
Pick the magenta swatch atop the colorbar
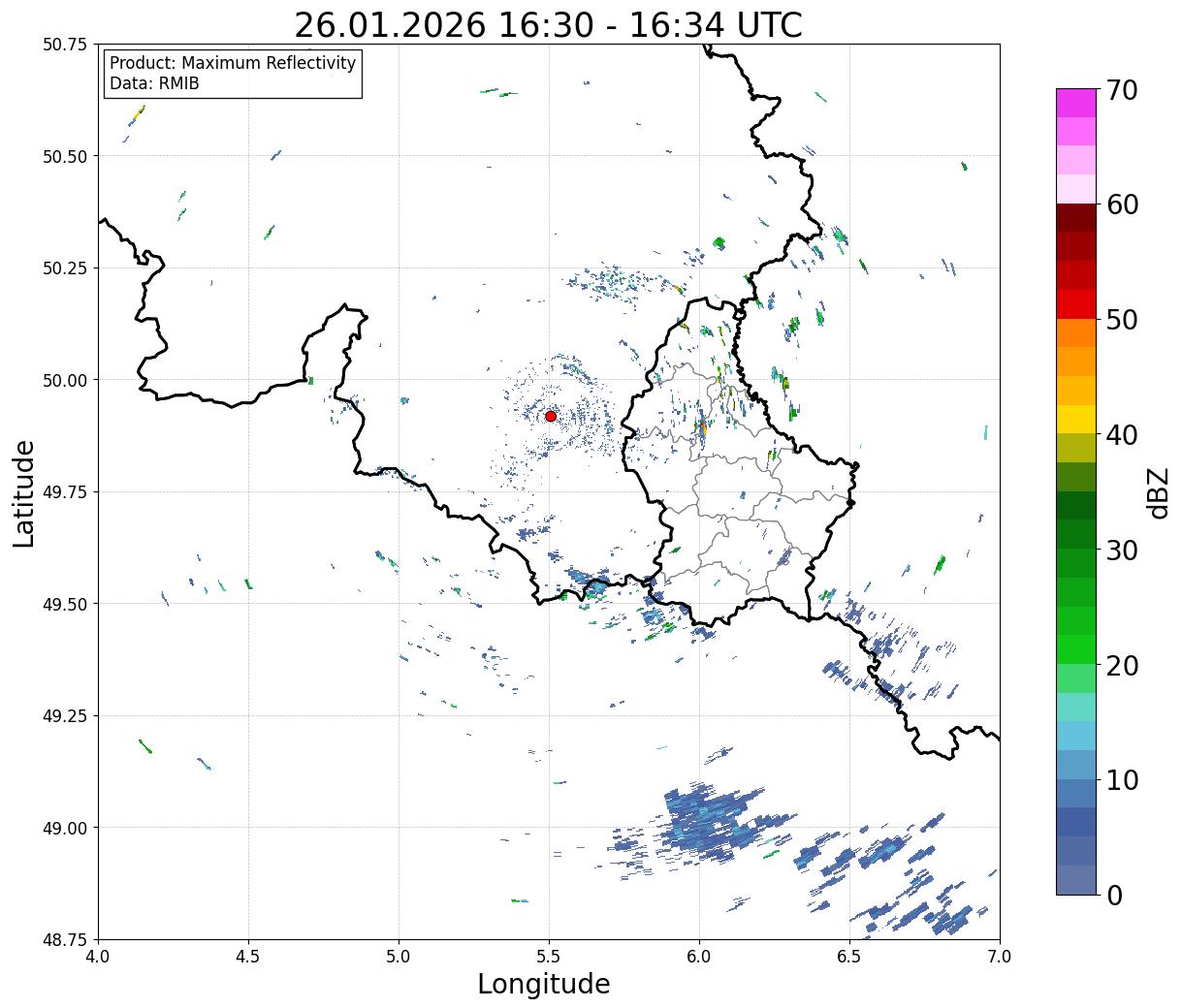(1076, 103)
